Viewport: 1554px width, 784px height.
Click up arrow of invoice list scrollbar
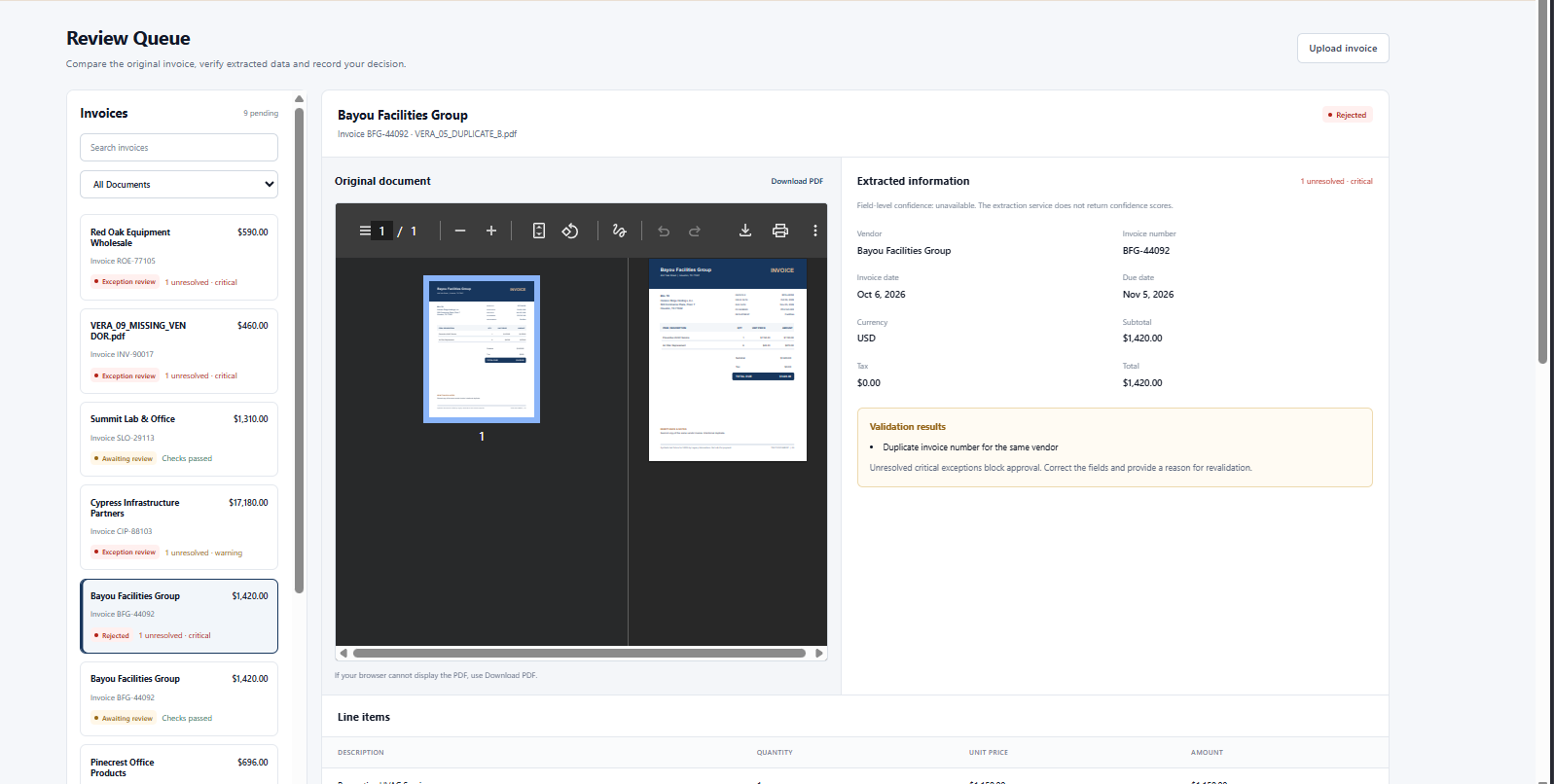point(299,99)
